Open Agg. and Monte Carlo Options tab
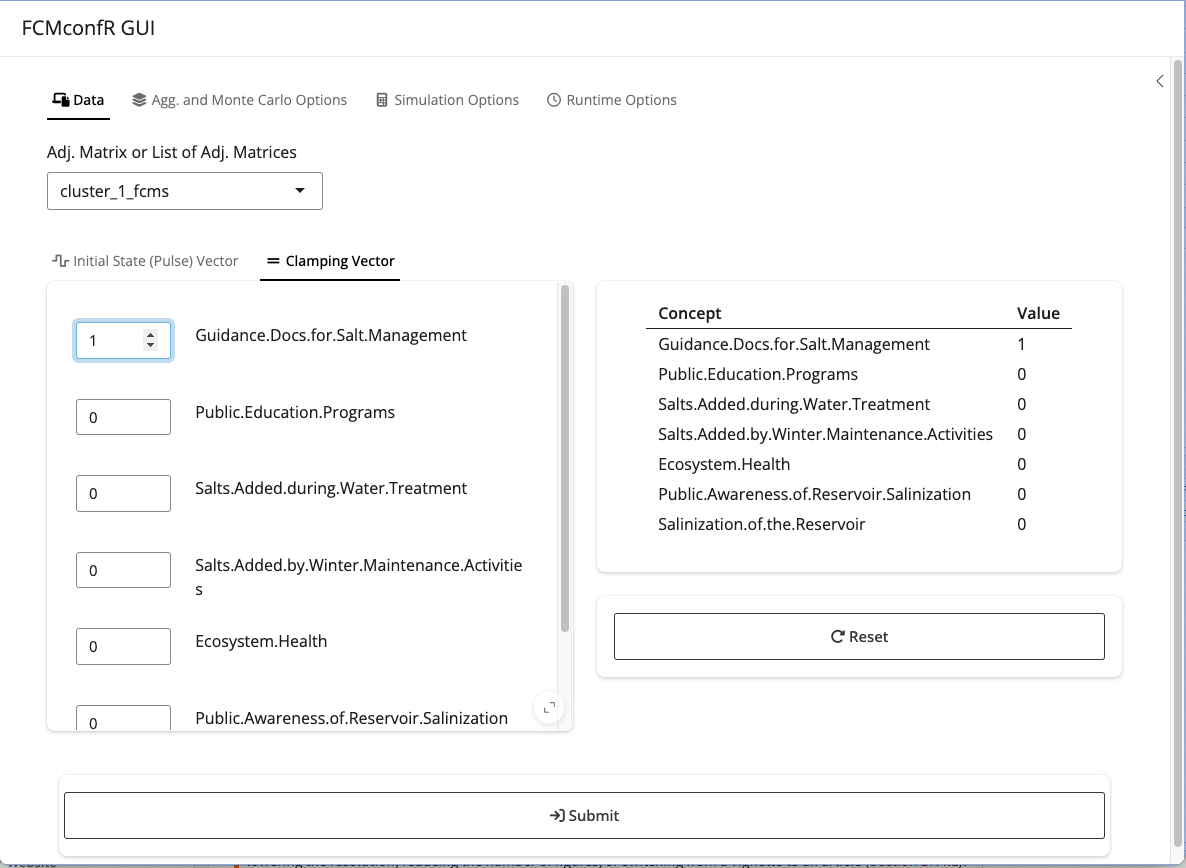Screen dimensions: 1186x868 [239, 100]
